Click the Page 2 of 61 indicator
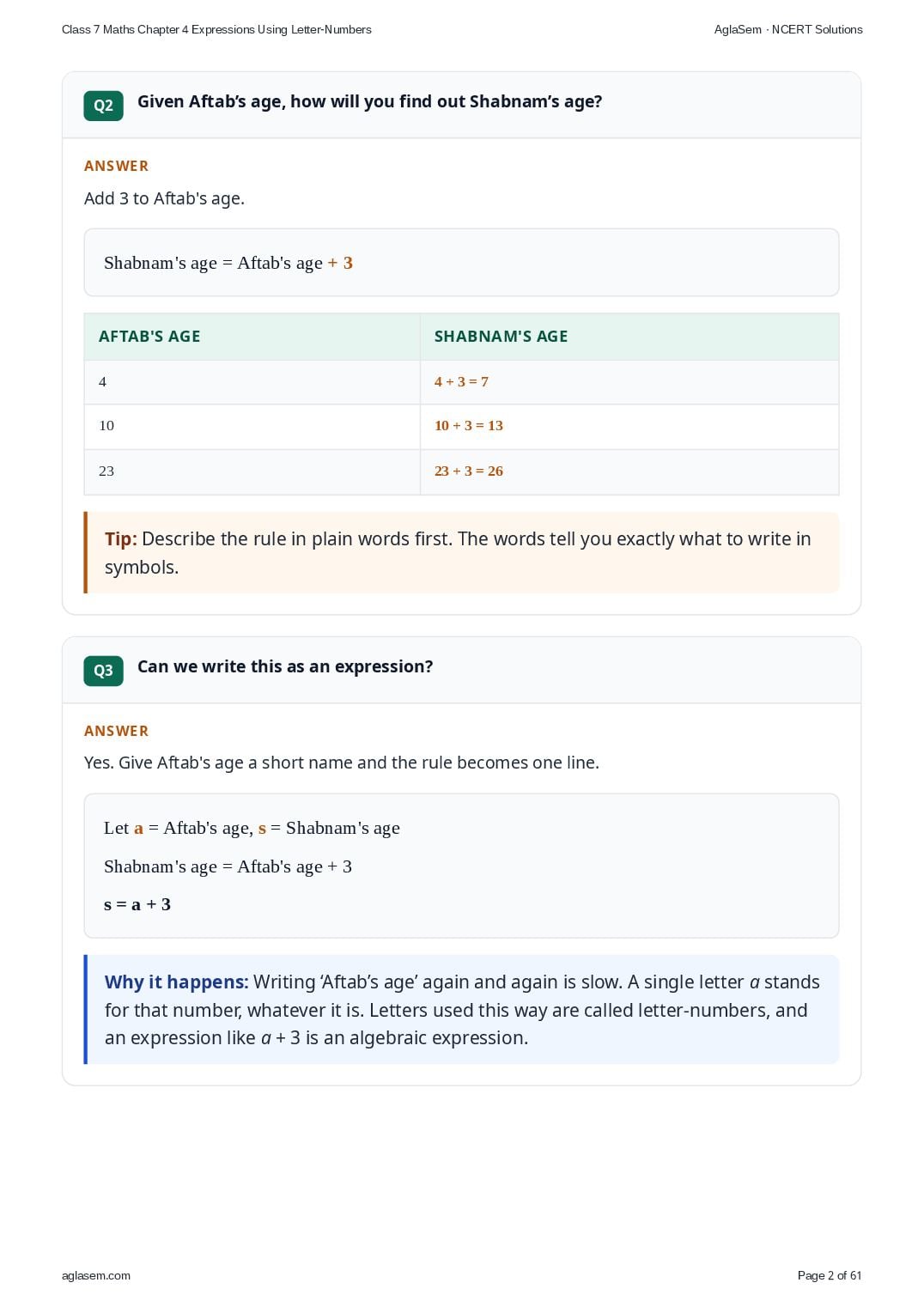The width and height of the screenshot is (924, 1307). (x=830, y=1275)
